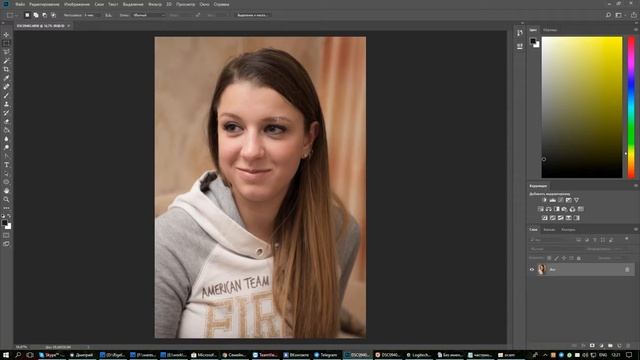640x360 pixels.
Task: Enable Add to selection mode
Action: pyautogui.click(x=36, y=15)
